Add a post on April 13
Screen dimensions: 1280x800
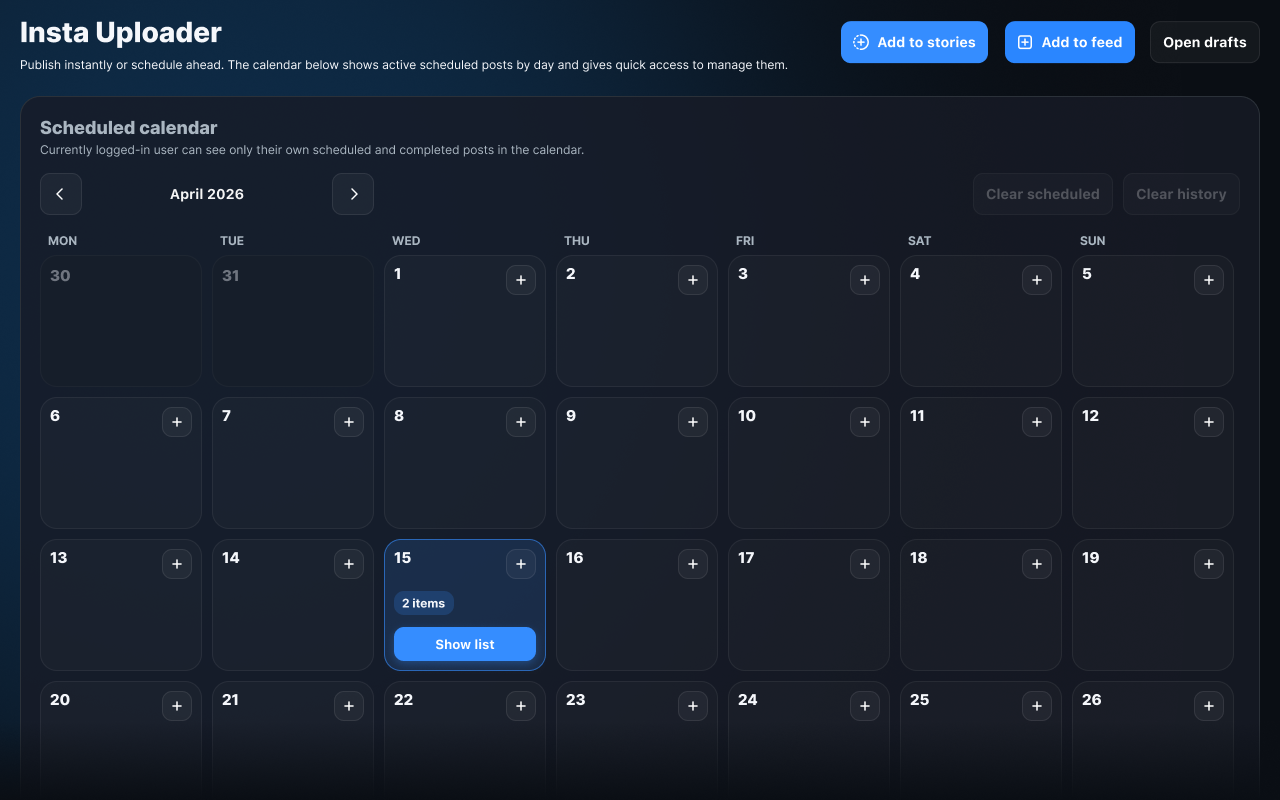tap(177, 564)
